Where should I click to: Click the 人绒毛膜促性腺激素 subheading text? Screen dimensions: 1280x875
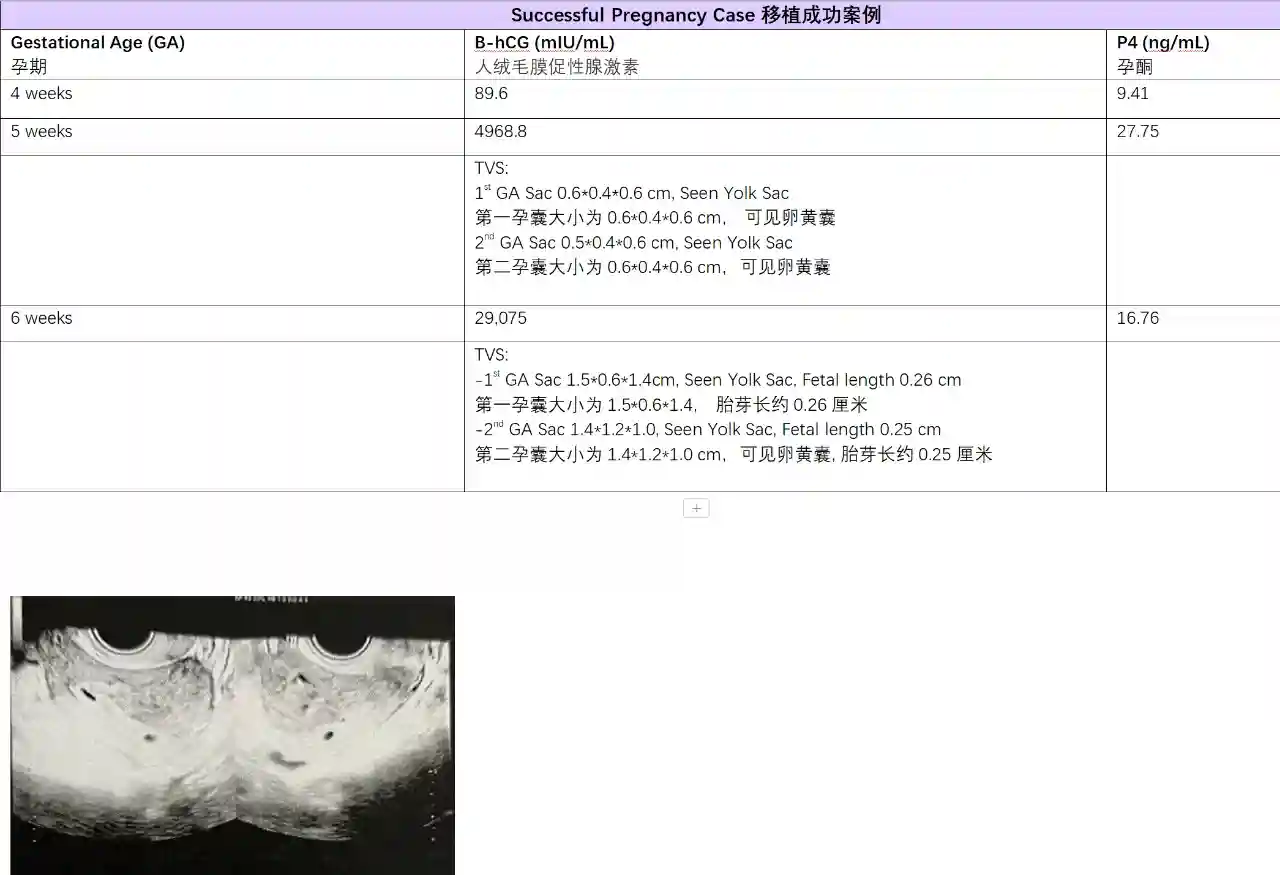[556, 68]
